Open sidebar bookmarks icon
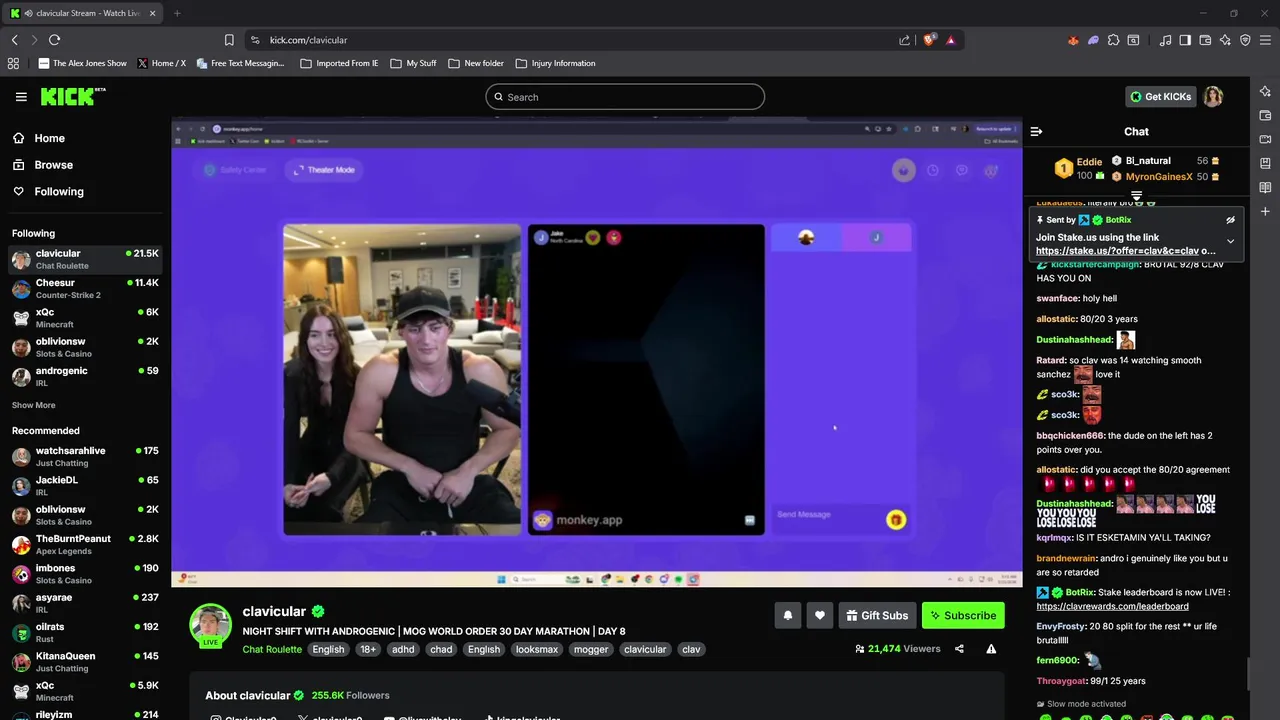The image size is (1280, 720). tap(1265, 163)
